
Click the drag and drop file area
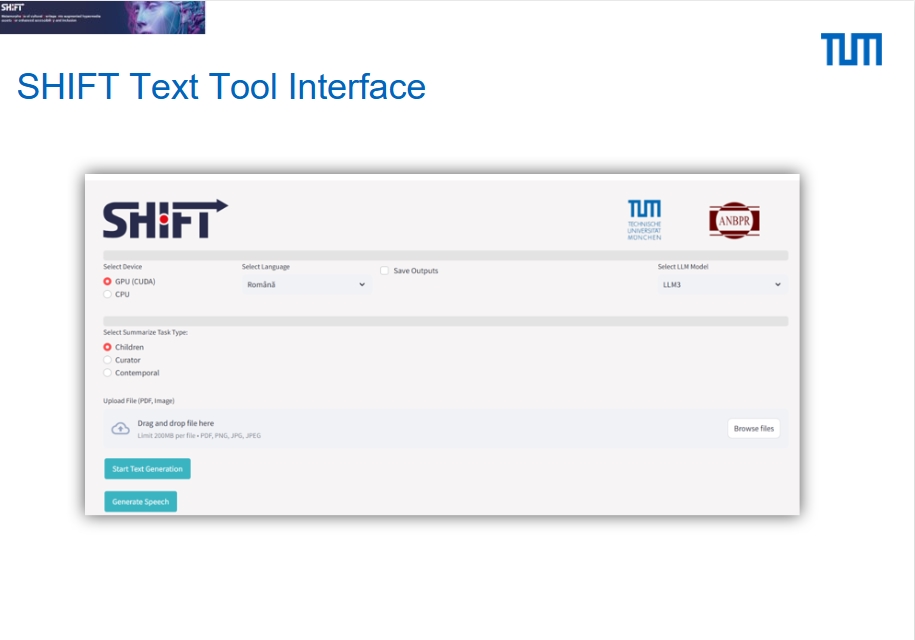click(x=446, y=428)
